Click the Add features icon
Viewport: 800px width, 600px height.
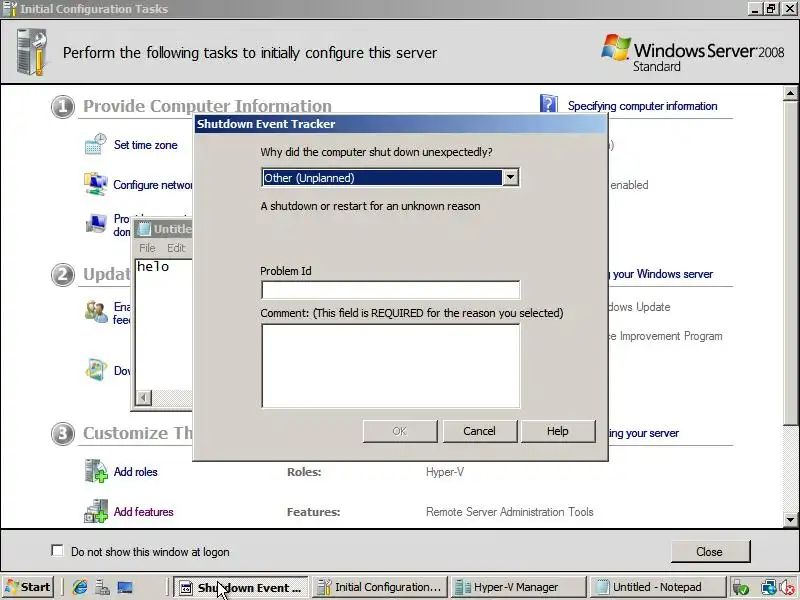pos(96,511)
